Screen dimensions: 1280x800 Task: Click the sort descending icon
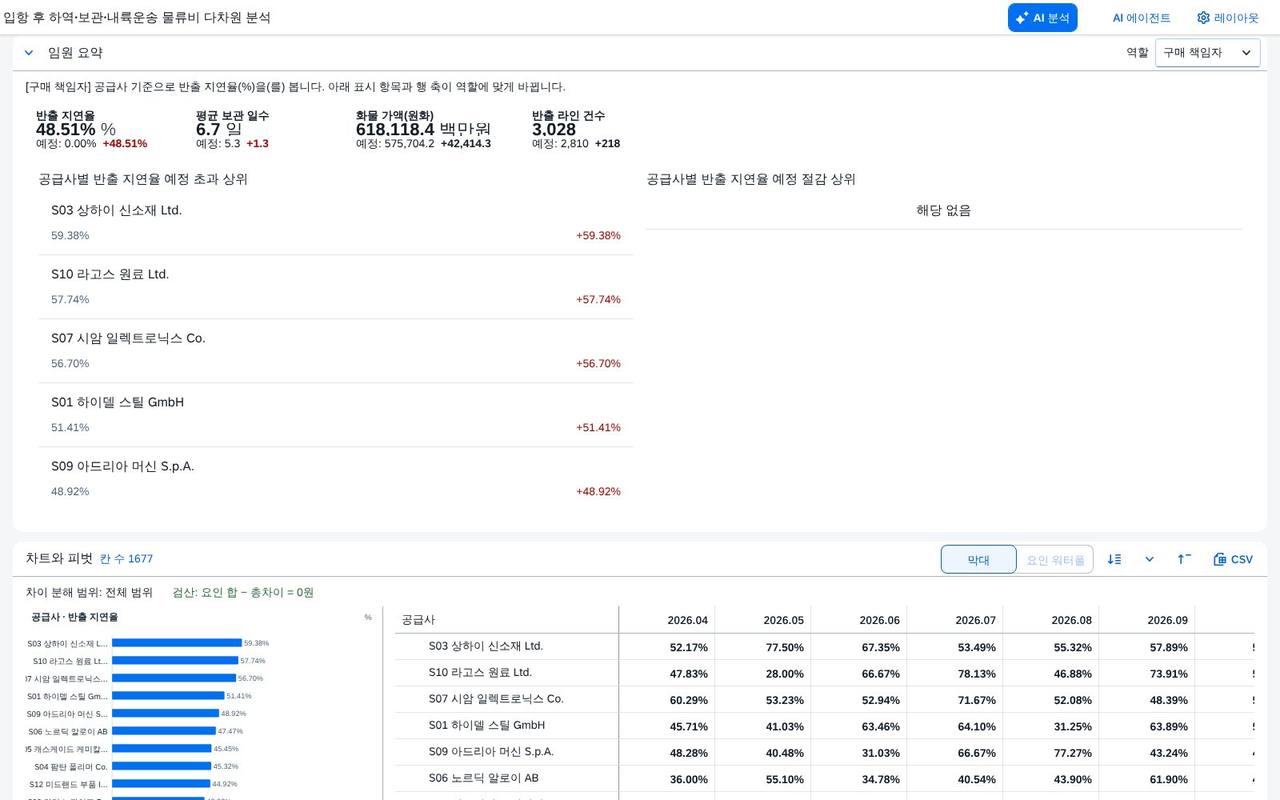1115,559
